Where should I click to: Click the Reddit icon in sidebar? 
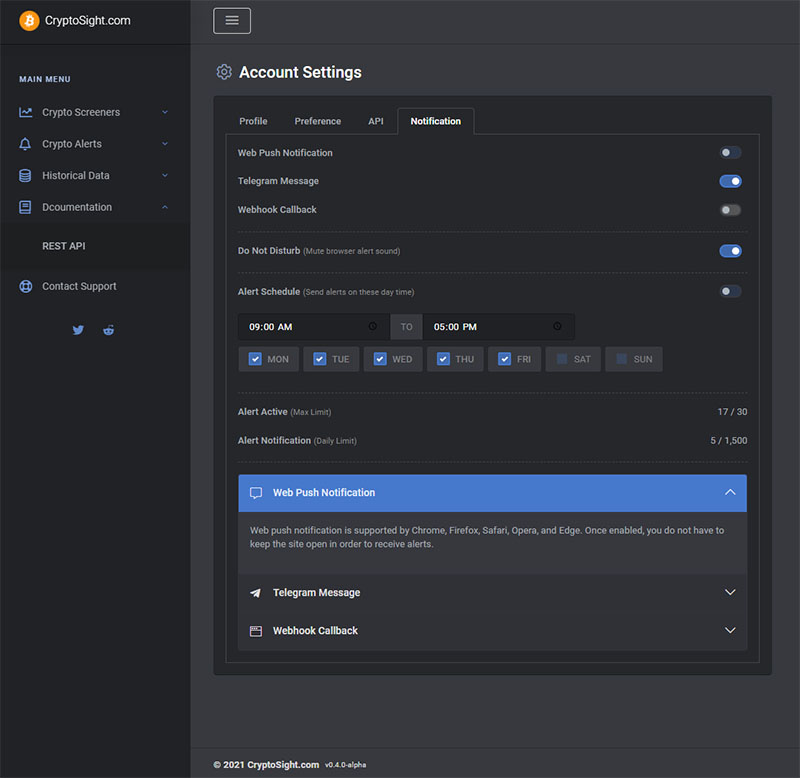click(x=108, y=330)
